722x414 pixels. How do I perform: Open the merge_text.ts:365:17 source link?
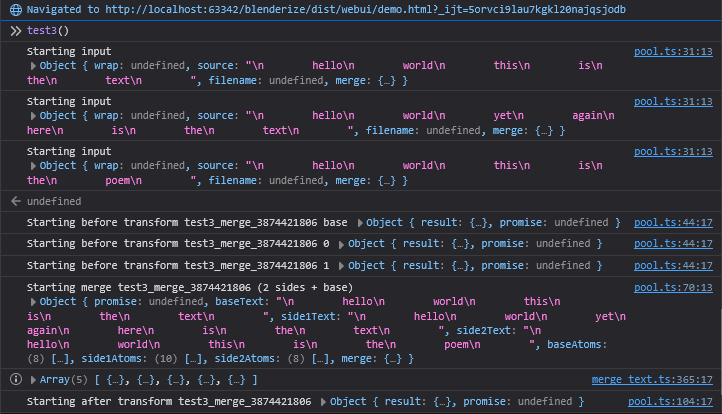pos(652,380)
